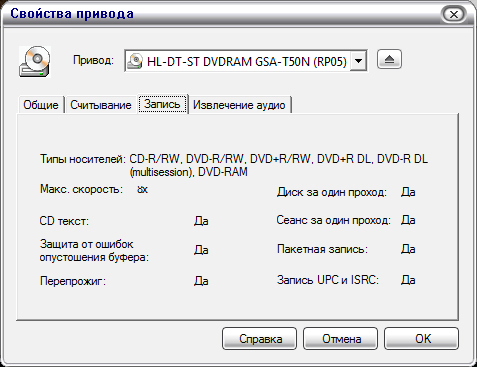The height and width of the screenshot is (367, 477).
Task: Go to the Извлечение аудио tab
Action: 239,105
